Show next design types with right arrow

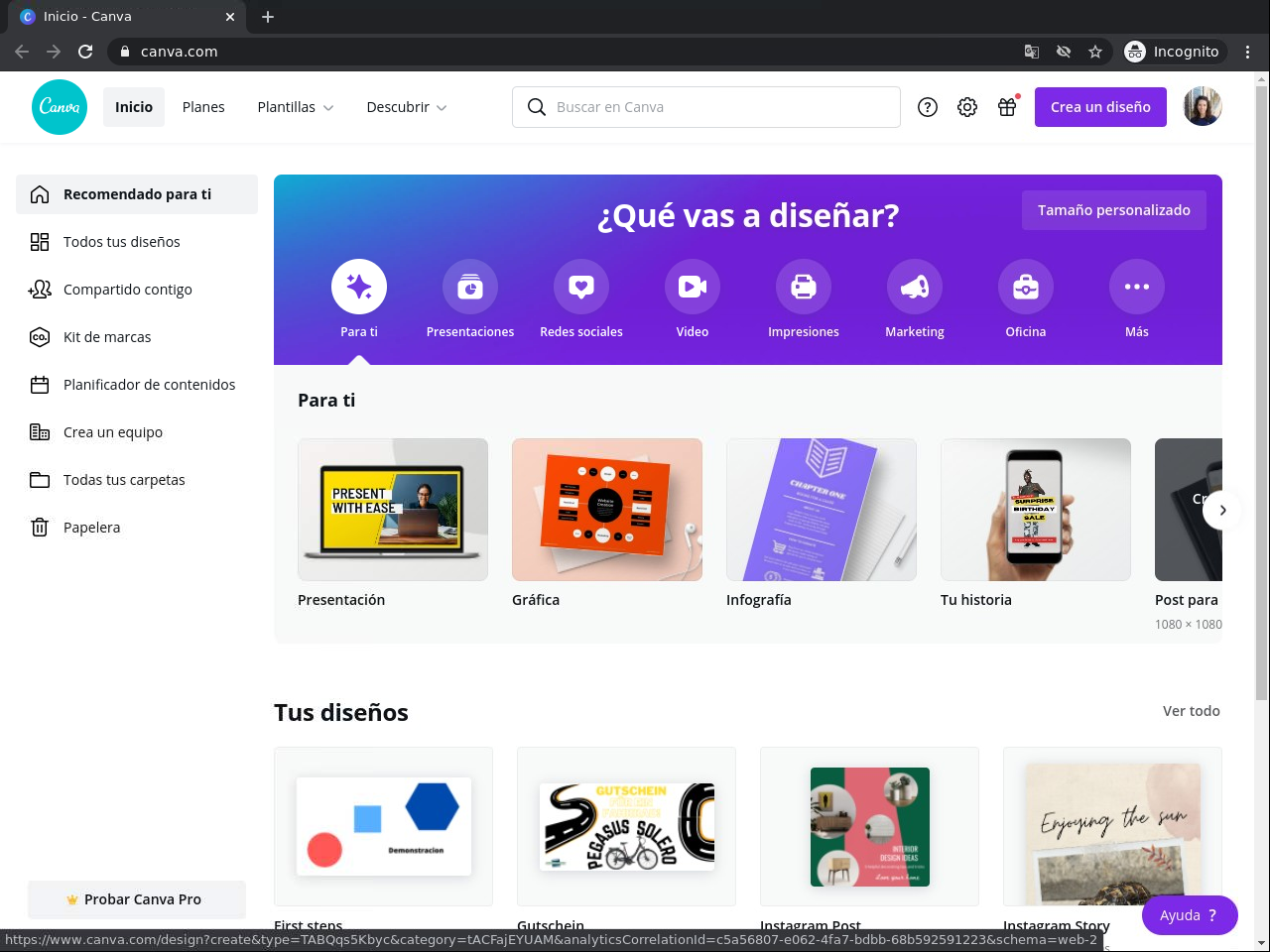click(1222, 510)
